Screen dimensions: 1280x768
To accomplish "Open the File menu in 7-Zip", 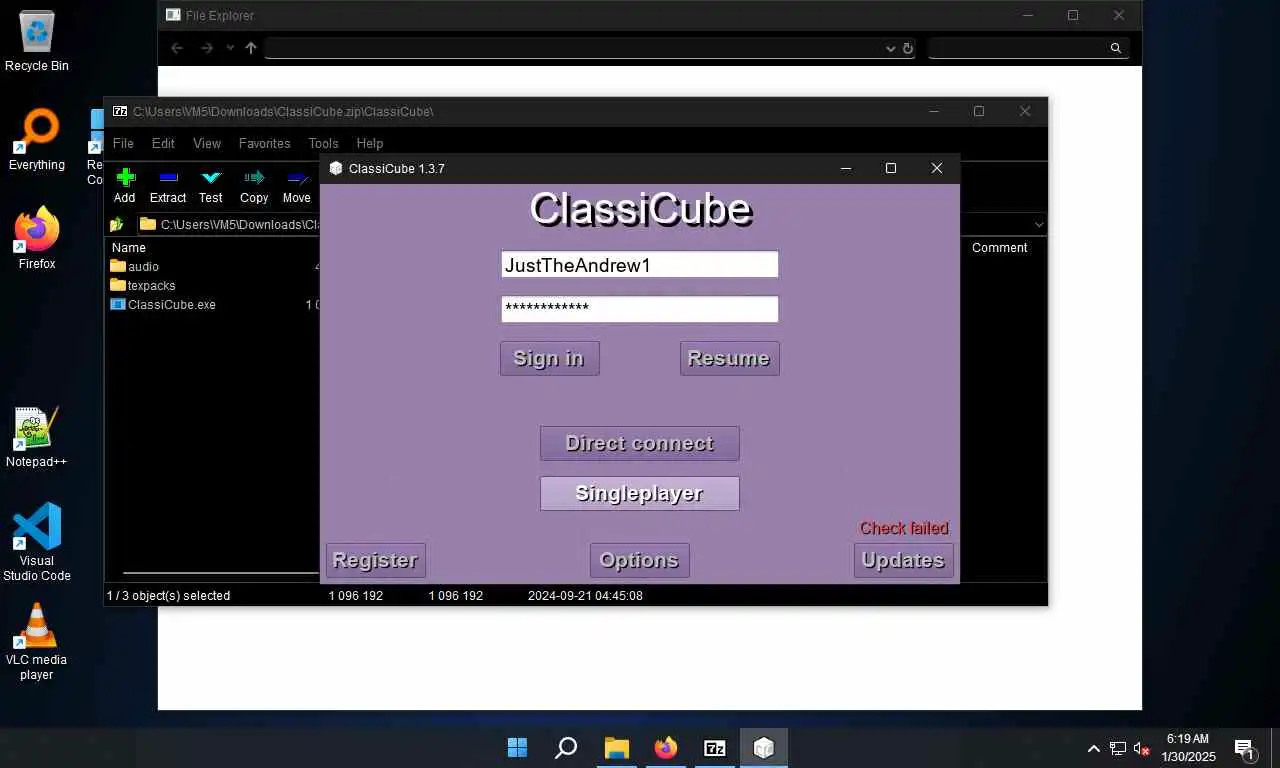I will [x=123, y=143].
